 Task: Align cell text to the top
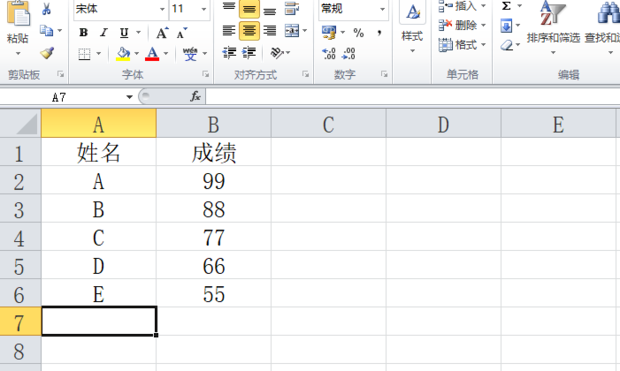[x=229, y=7]
